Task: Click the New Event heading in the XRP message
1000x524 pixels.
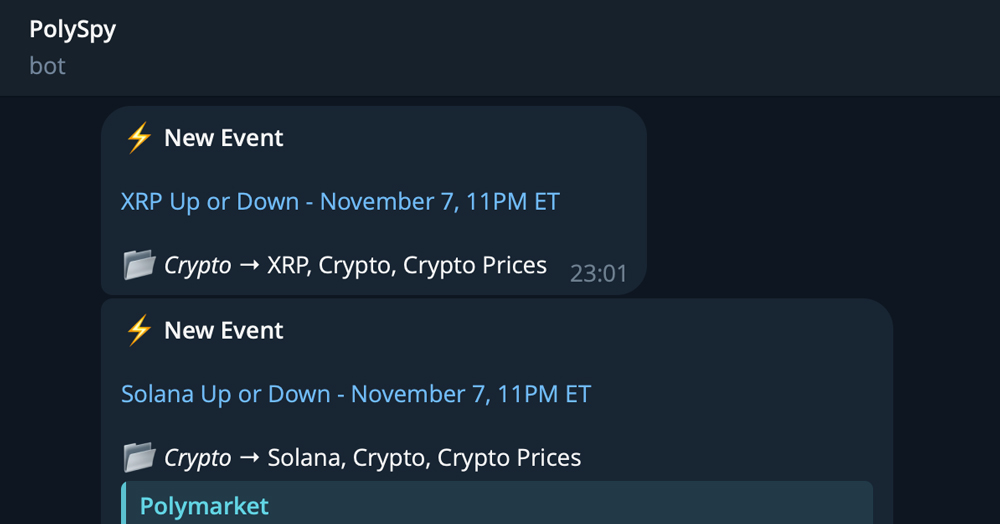Action: tap(224, 138)
